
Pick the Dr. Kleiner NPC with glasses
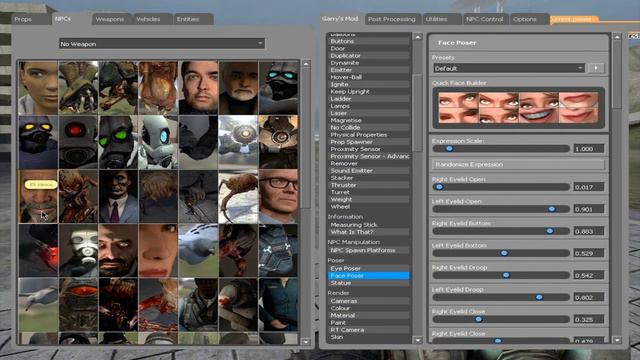(x=278, y=196)
